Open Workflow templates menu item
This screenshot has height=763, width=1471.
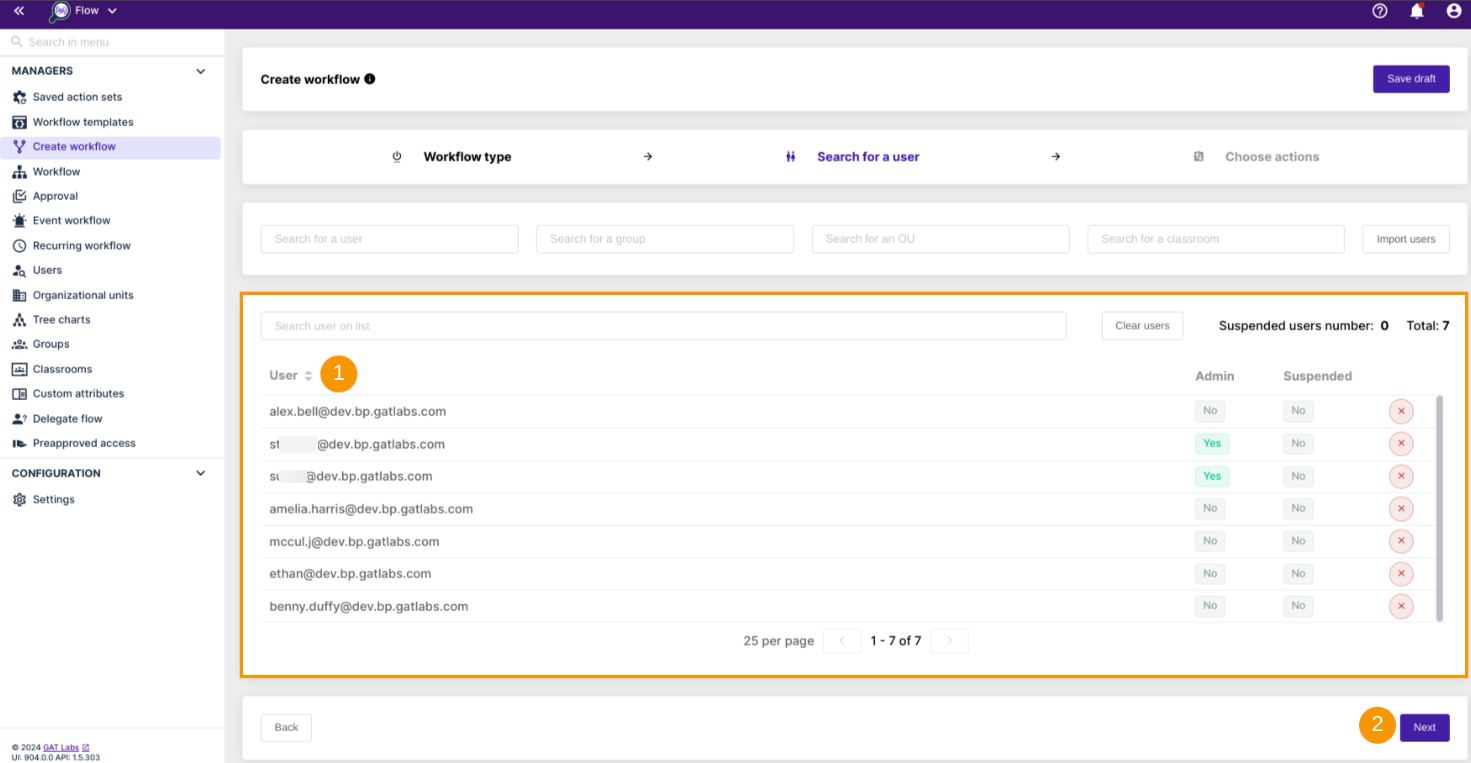point(83,122)
